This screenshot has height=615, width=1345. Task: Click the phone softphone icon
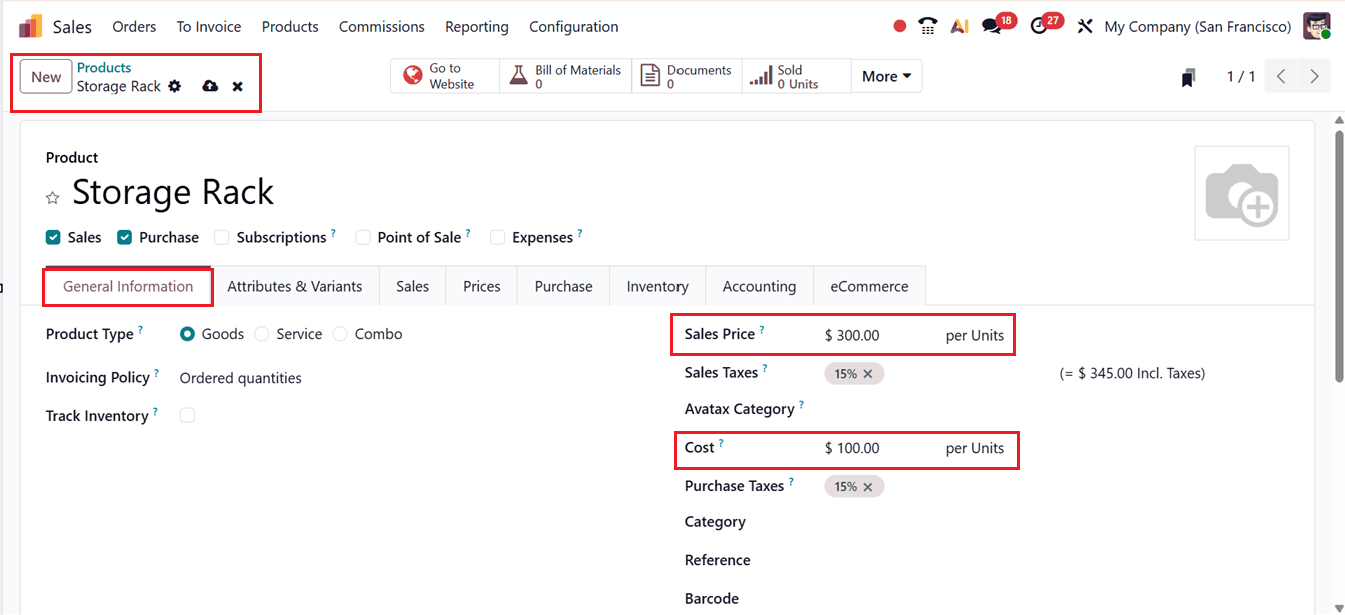[927, 25]
